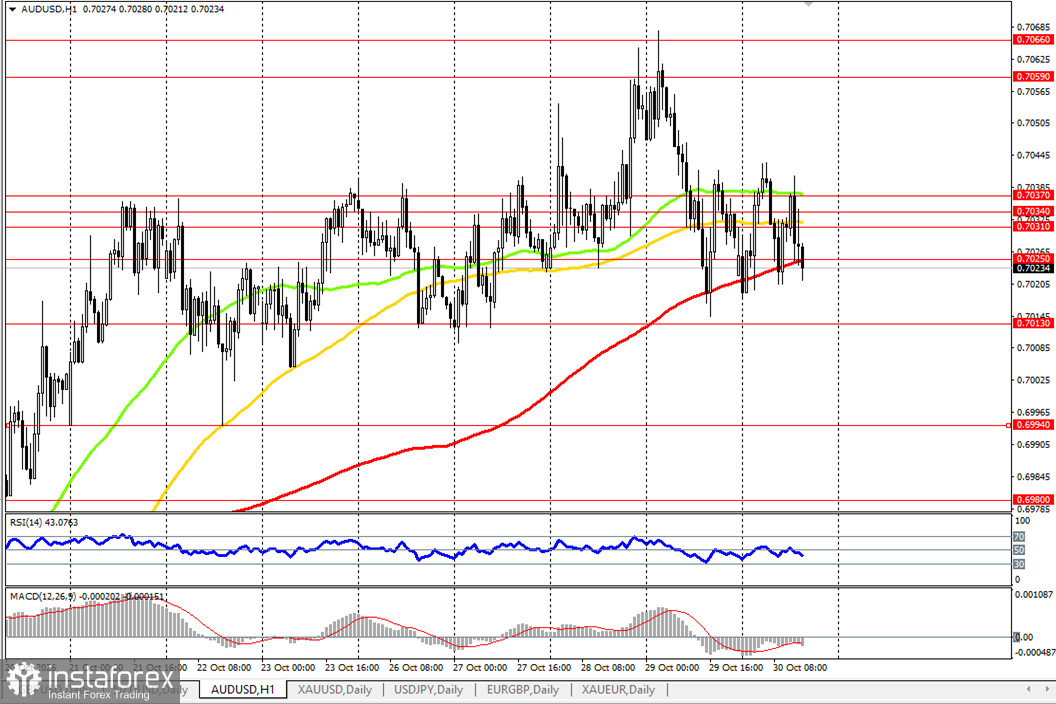Click the MACD scale value 0.001087

1034,595
